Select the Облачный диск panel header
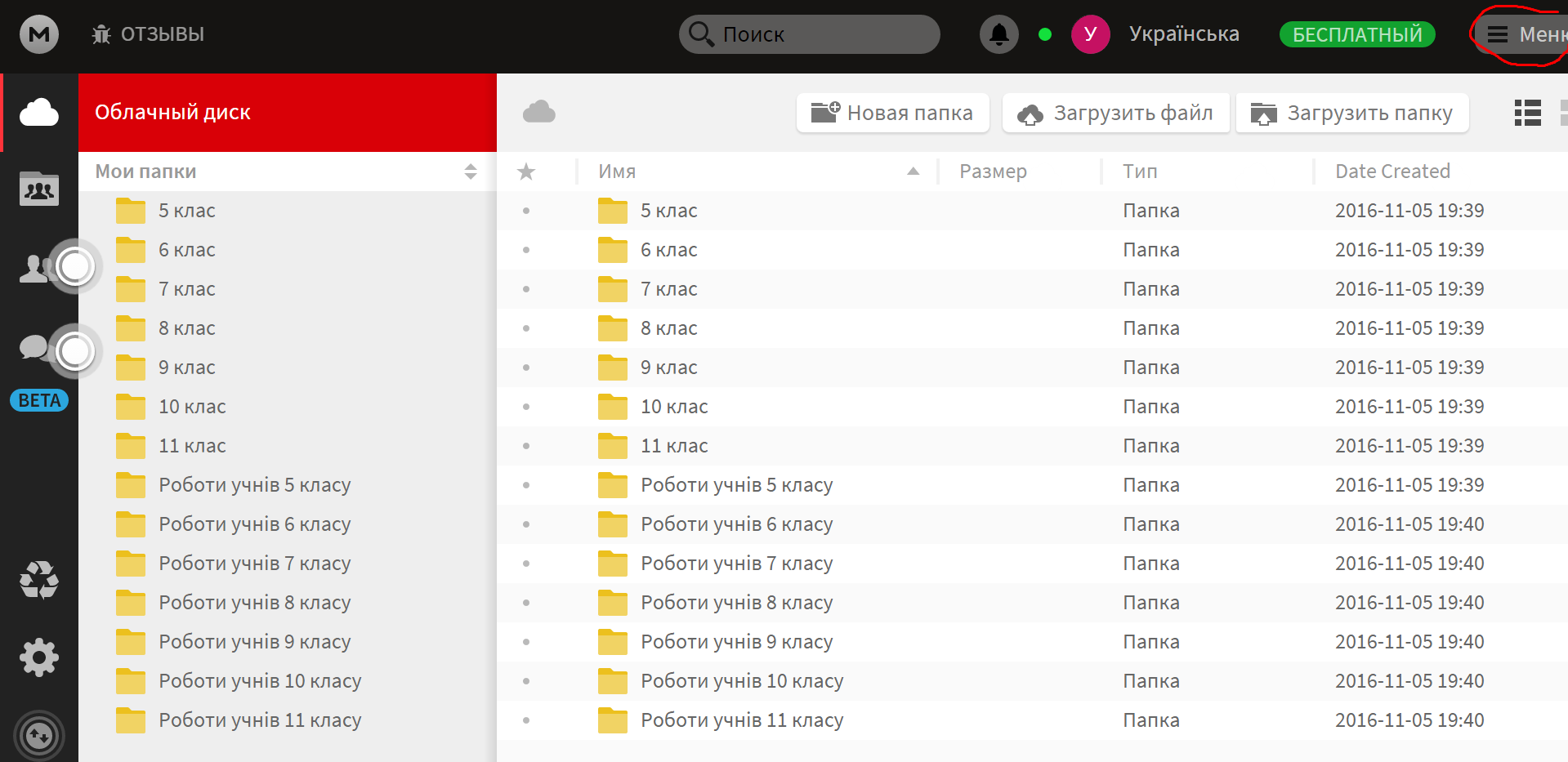The height and width of the screenshot is (762, 1568). click(288, 113)
